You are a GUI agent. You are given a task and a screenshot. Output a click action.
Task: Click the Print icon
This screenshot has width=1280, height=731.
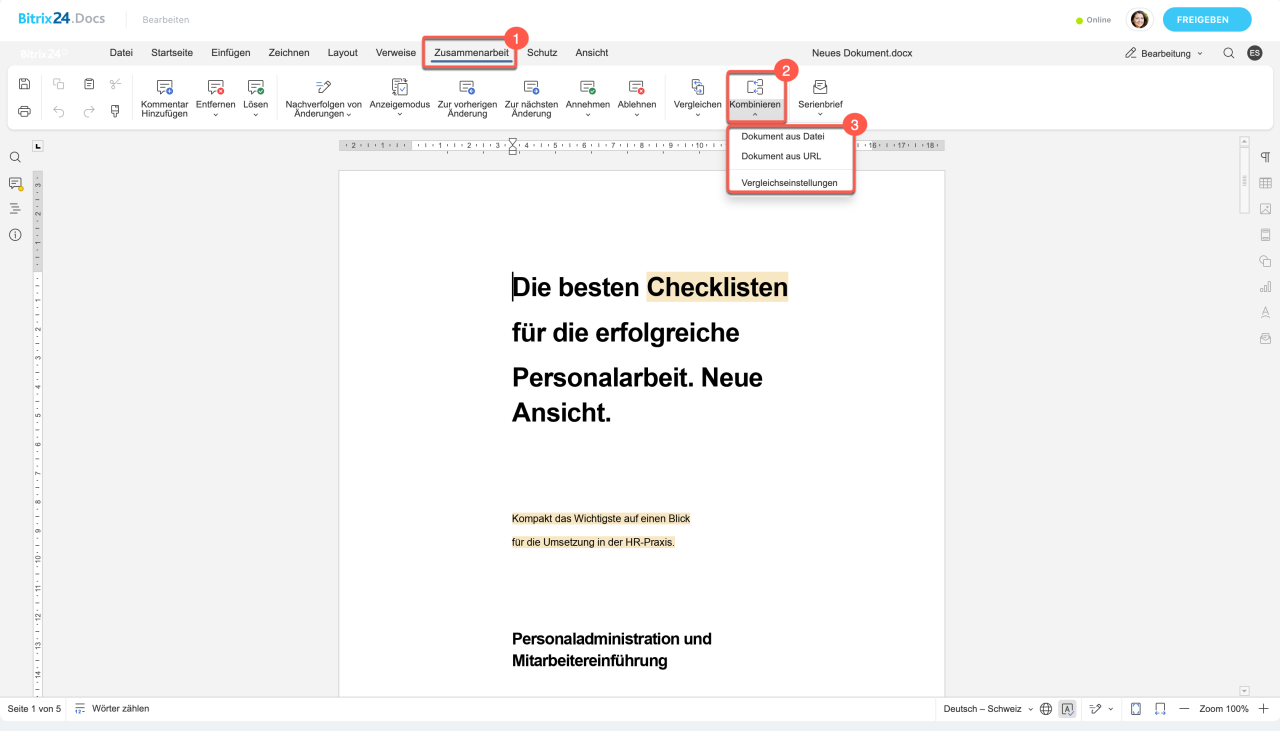tap(24, 111)
